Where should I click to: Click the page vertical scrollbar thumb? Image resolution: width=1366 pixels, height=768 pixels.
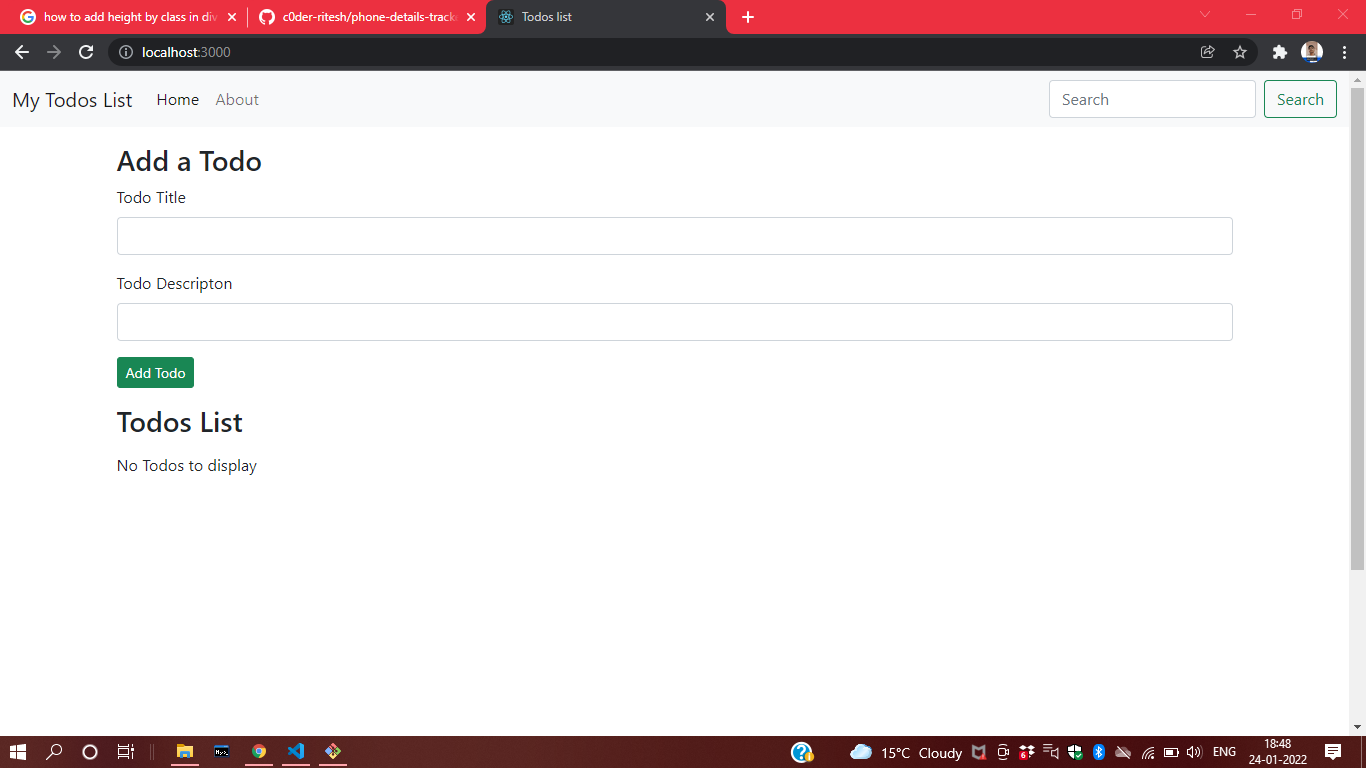[1357, 328]
